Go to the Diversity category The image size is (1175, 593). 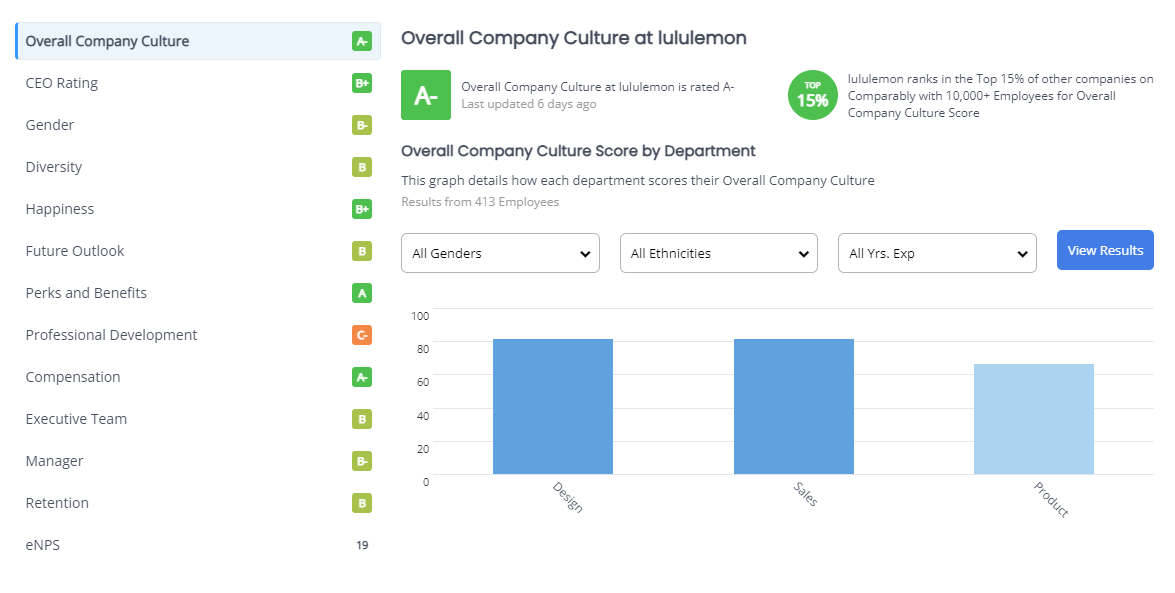(198, 167)
